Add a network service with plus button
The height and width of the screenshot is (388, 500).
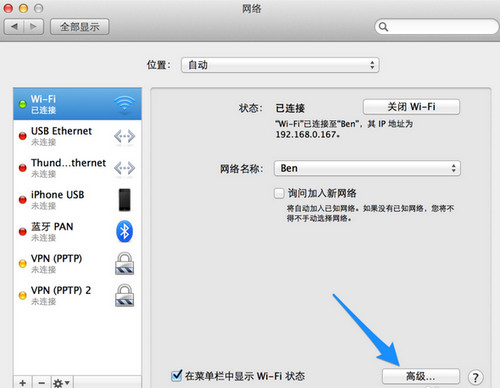(x=23, y=382)
